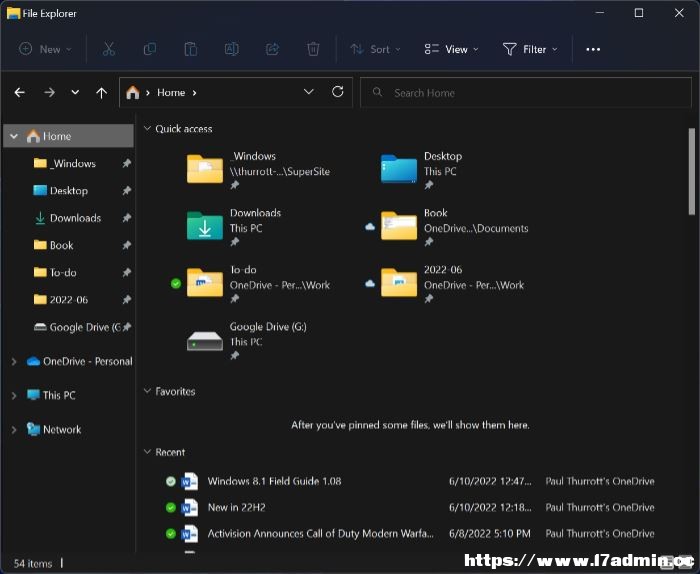Collapse the Quick access section

tap(147, 129)
